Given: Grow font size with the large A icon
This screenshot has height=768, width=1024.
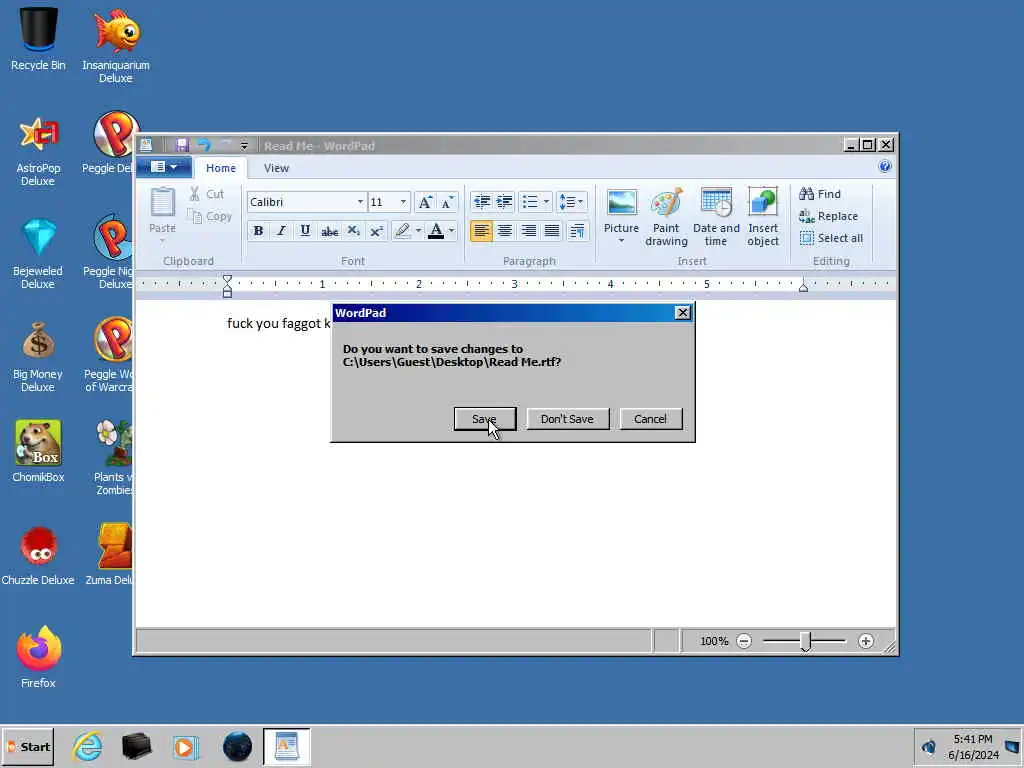Looking at the screenshot, I should tap(424, 202).
